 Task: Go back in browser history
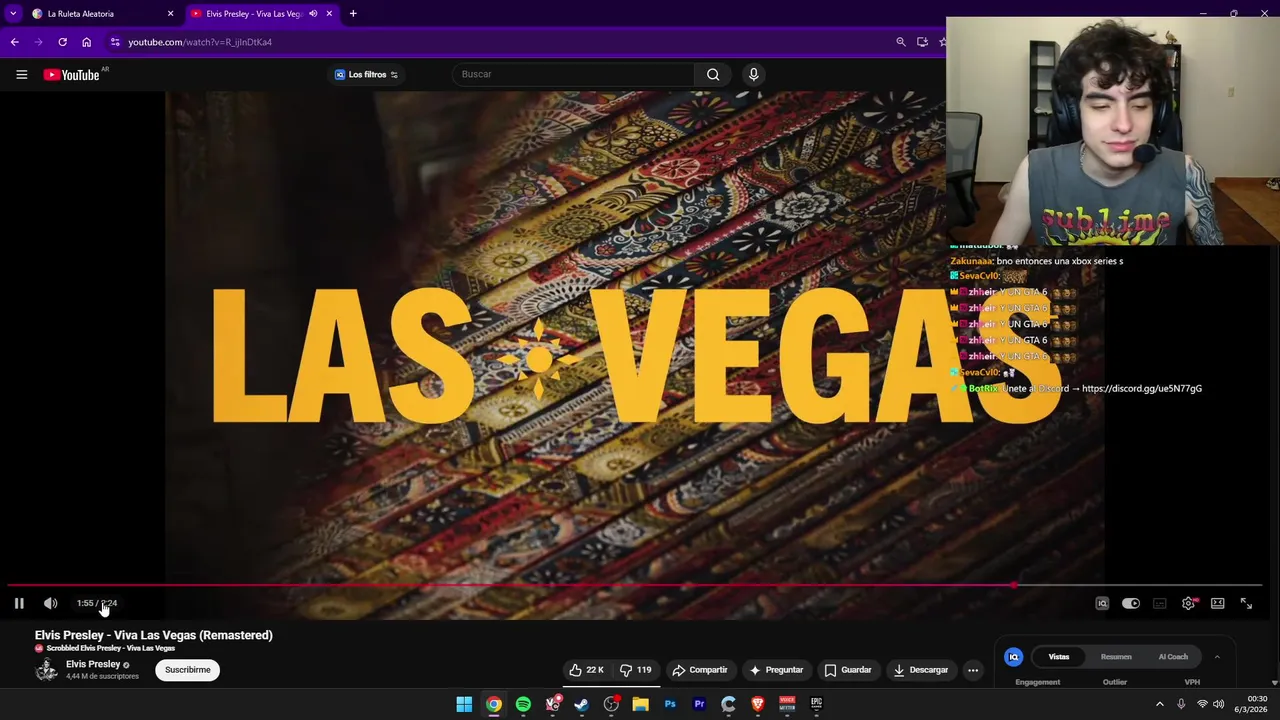tap(14, 42)
